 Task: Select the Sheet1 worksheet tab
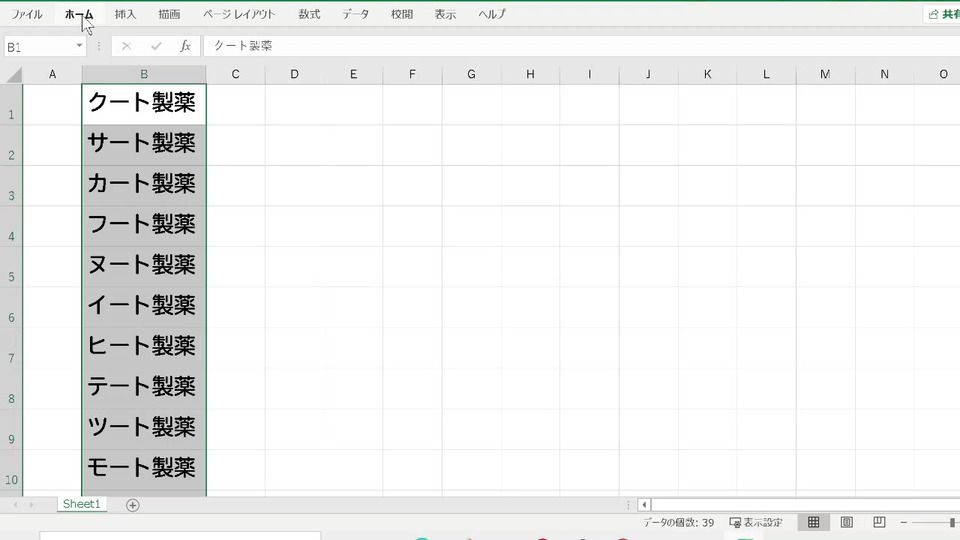pos(81,504)
